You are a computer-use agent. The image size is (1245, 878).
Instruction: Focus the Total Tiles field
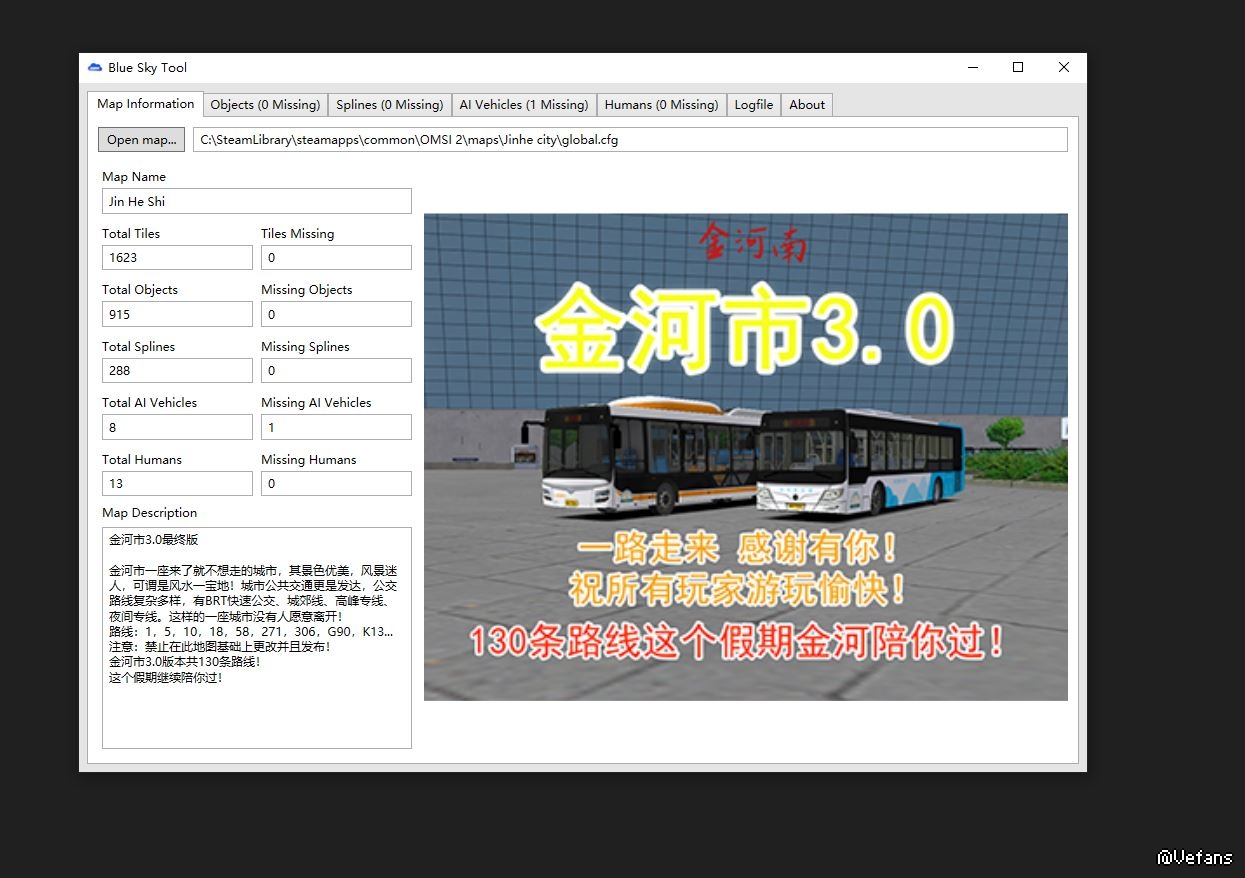[177, 258]
